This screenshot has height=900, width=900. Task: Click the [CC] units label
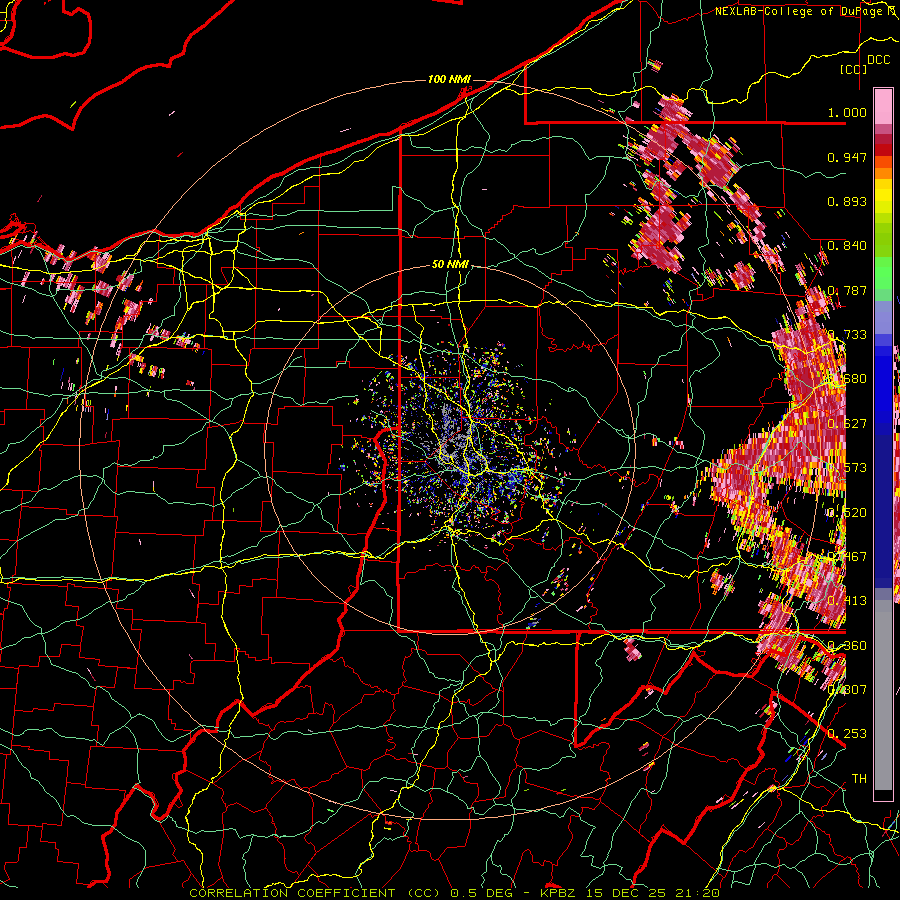853,69
